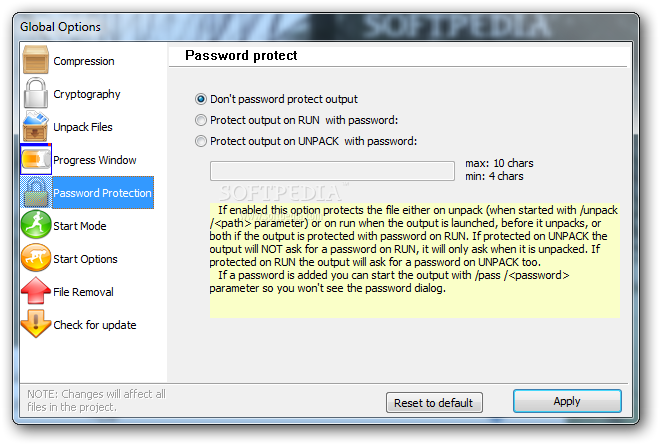Image resolution: width=660 pixels, height=445 pixels.
Task: Select the File Removal red arrow icon
Action: point(36,290)
